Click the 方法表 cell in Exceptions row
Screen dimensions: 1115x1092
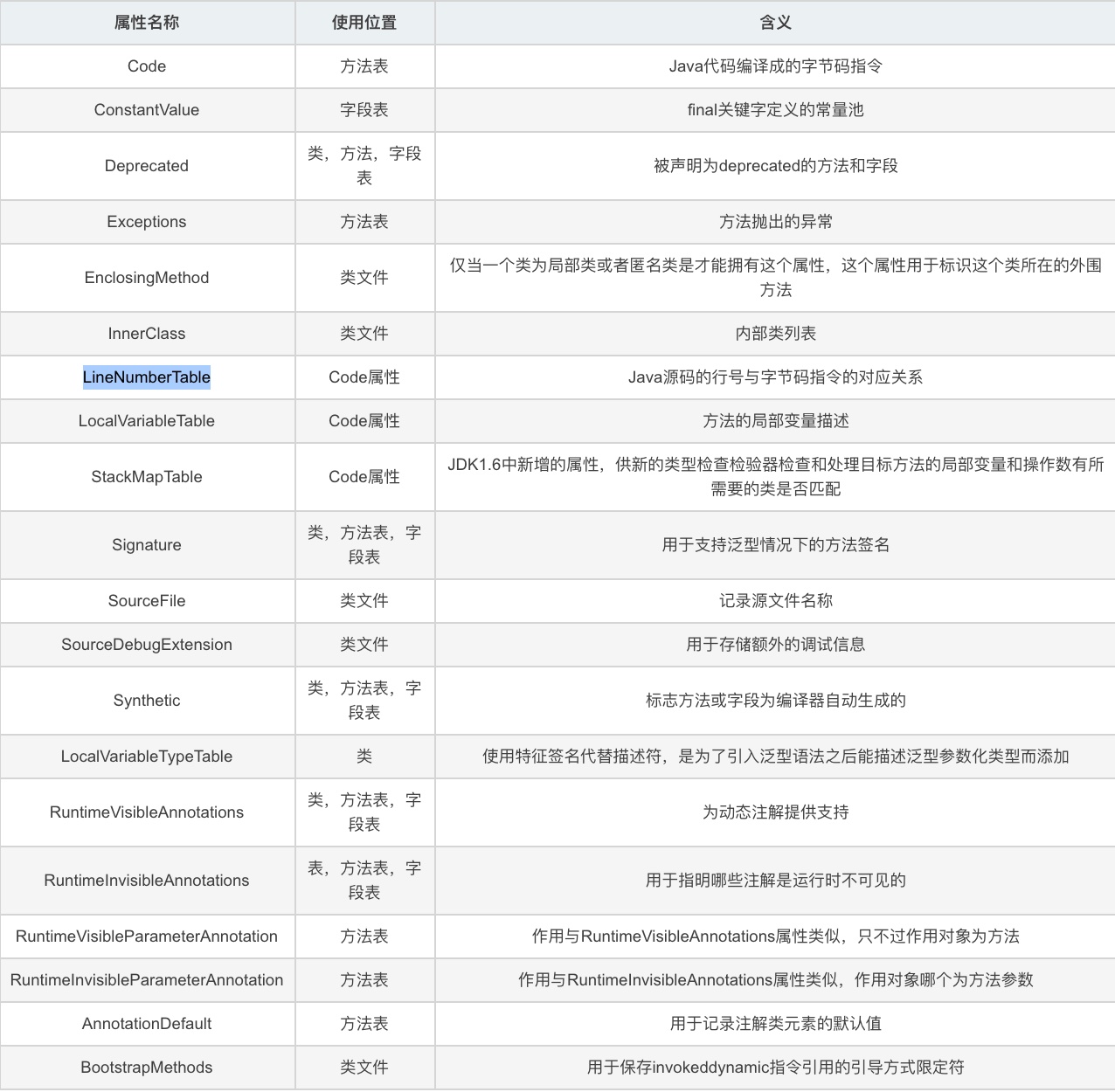click(364, 222)
